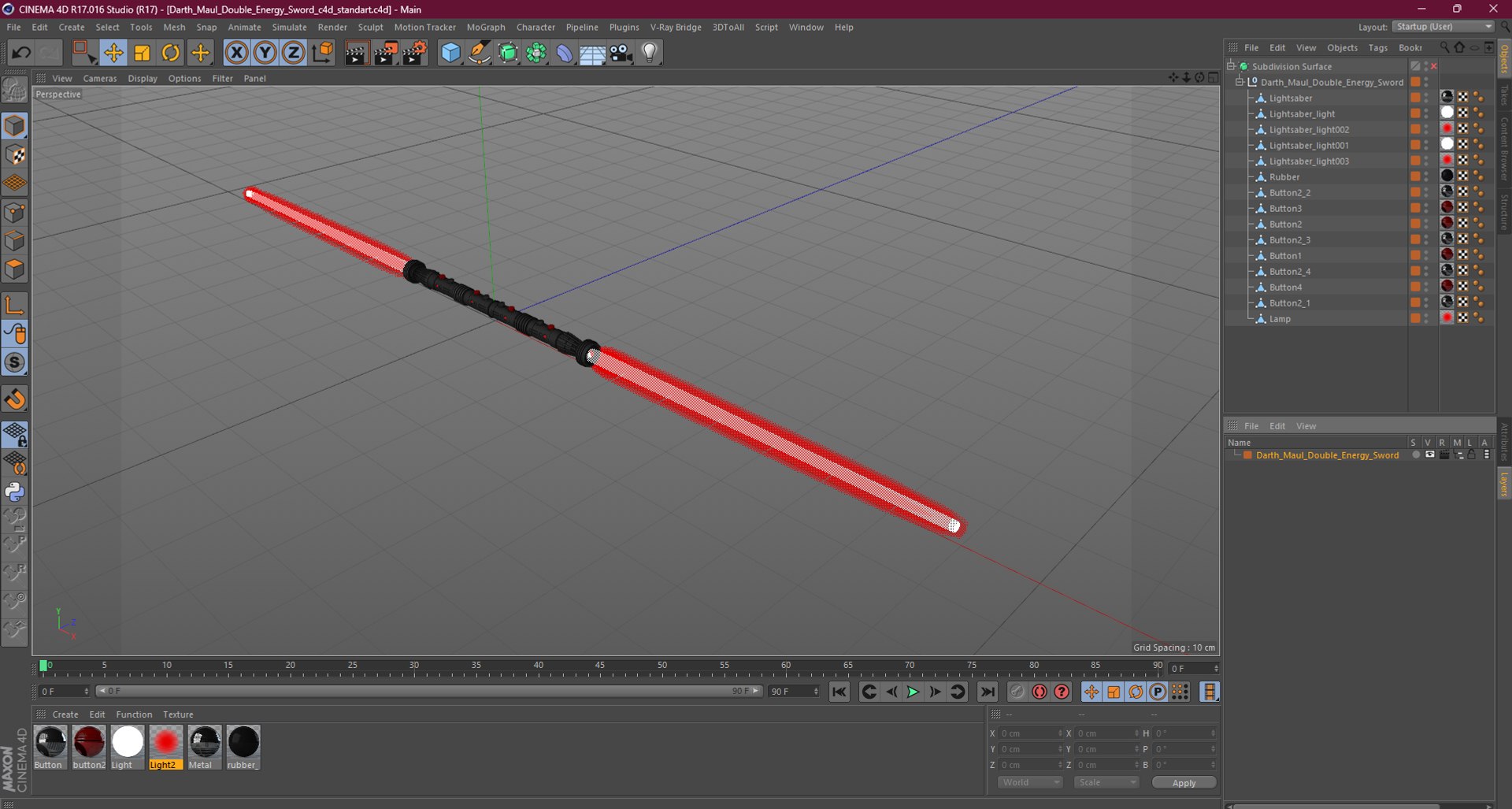
Task: Switch to Polygons mode
Action: (x=15, y=269)
